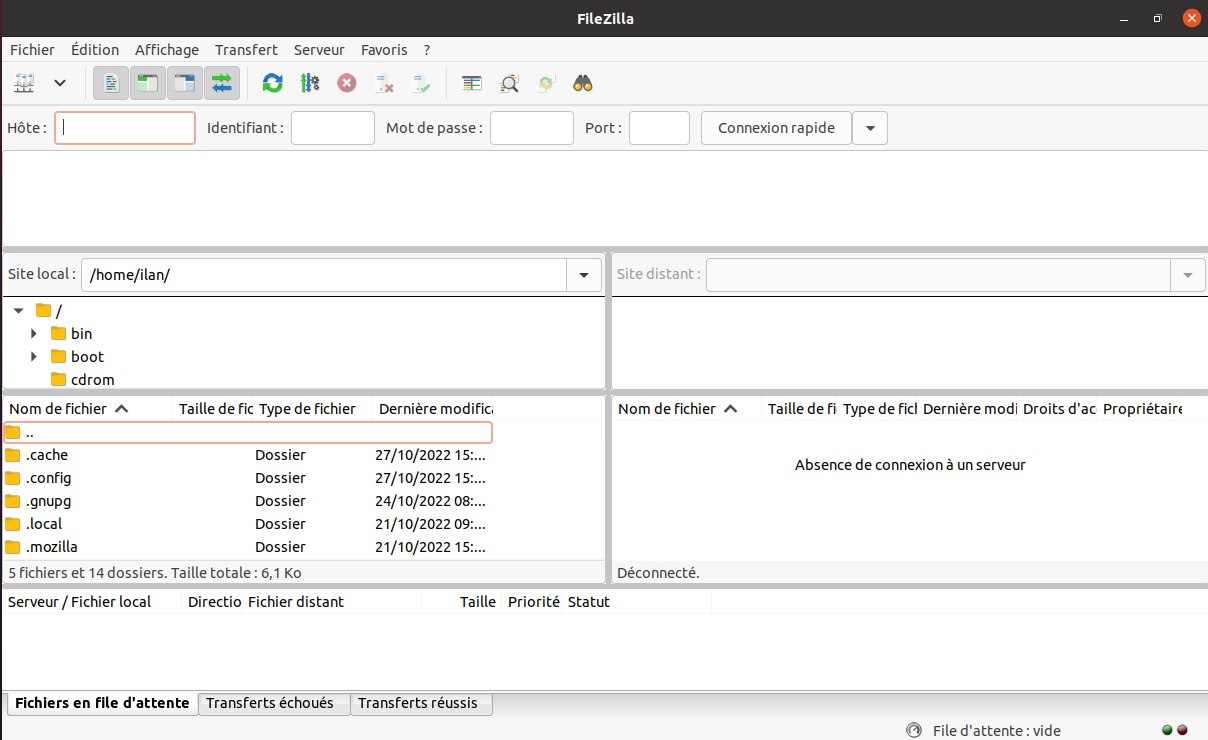The height and width of the screenshot is (740, 1208).
Task: Click the Serveur / Fichier local queue column
Action: click(x=93, y=602)
